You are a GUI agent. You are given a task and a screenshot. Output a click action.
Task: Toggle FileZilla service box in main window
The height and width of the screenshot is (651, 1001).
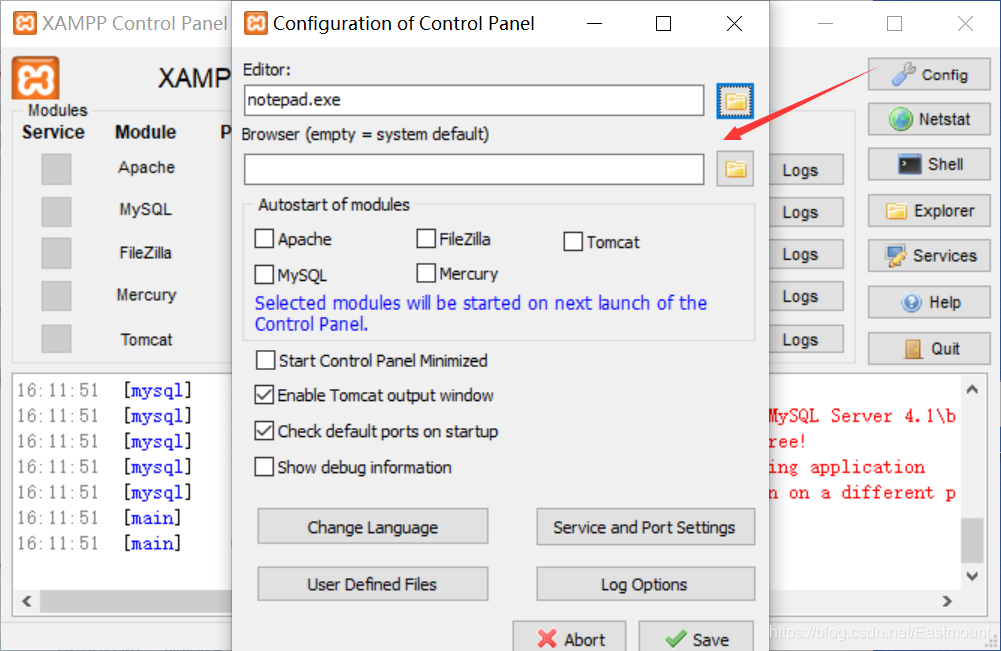[56, 253]
